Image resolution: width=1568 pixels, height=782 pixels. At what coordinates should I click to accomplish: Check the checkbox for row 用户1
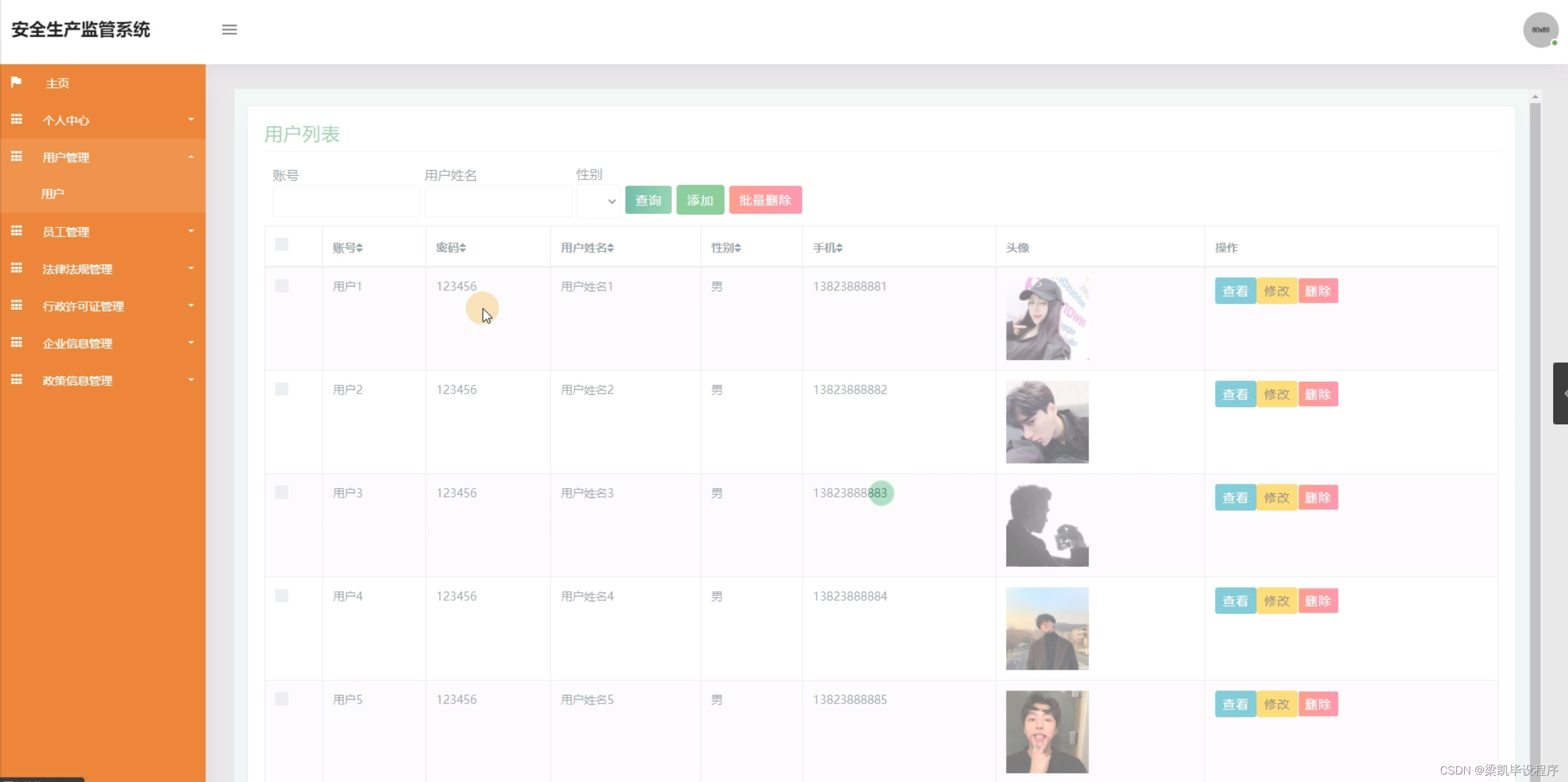(282, 286)
